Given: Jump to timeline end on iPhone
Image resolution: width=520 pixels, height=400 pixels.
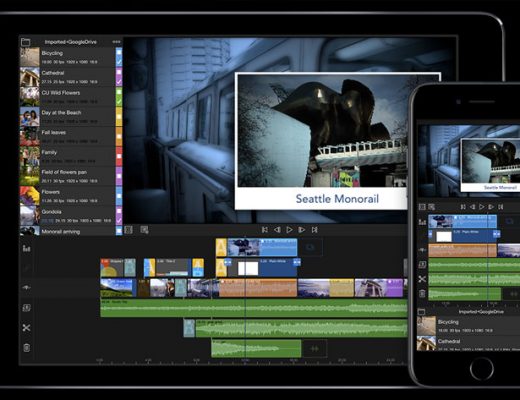Looking at the screenshot, I should [500, 207].
